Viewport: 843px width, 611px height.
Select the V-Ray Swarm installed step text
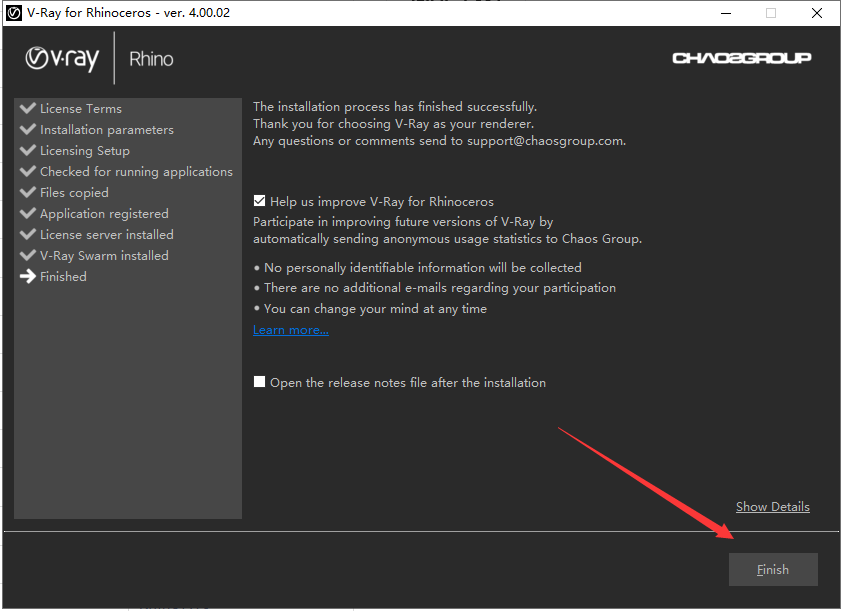coord(104,255)
